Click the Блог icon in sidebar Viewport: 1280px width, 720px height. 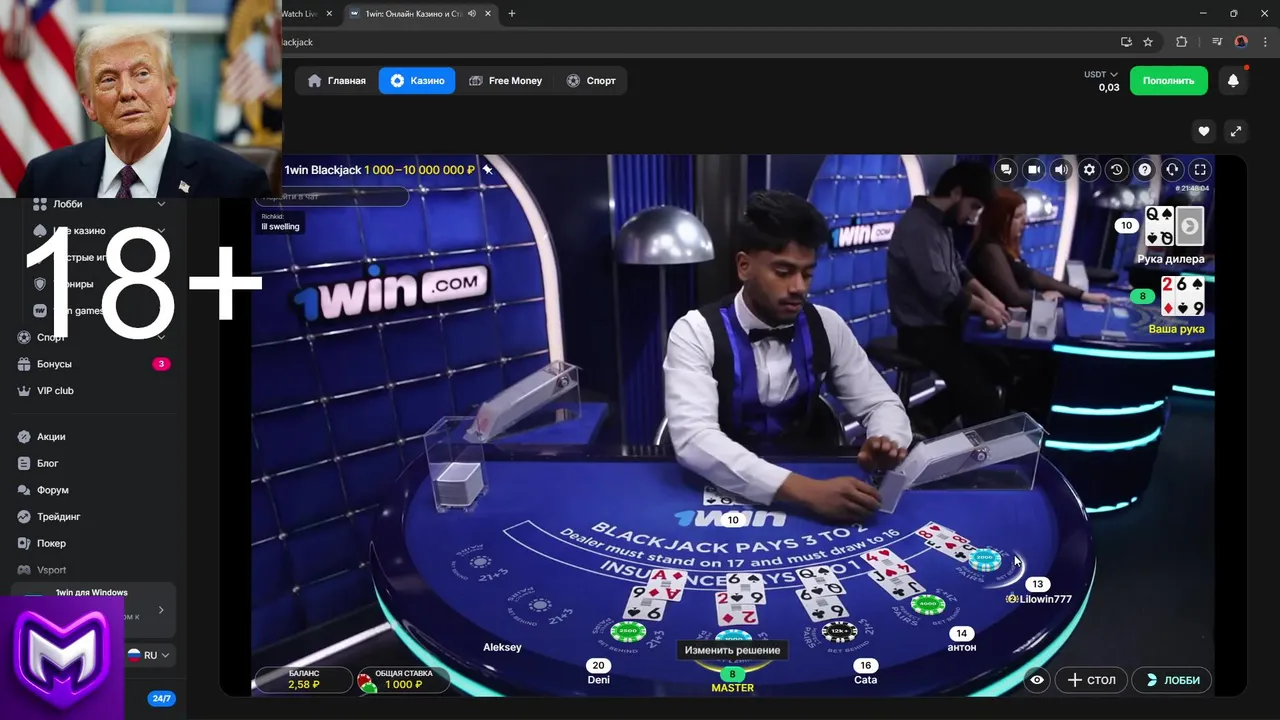point(25,464)
